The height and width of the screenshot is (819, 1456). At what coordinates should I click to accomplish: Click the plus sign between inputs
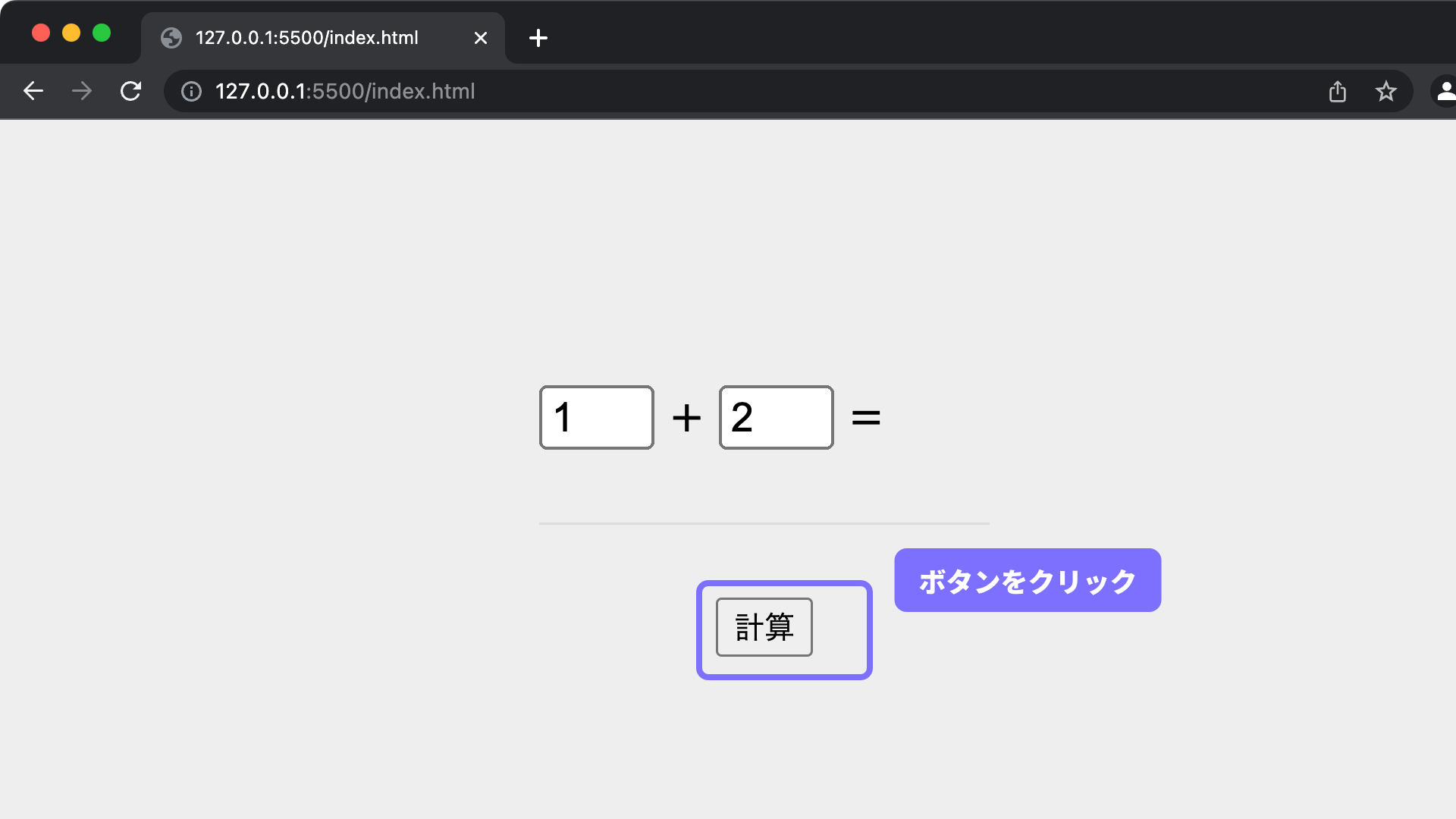(686, 418)
